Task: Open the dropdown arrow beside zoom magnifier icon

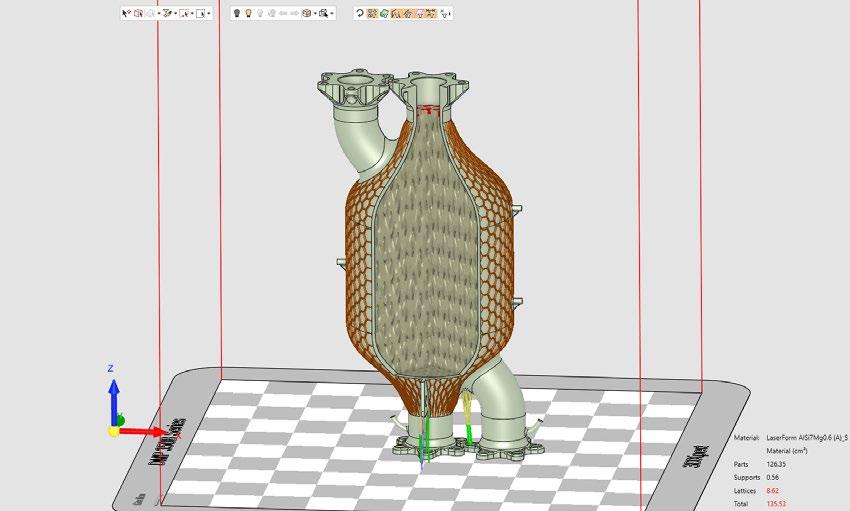Action: (332, 13)
